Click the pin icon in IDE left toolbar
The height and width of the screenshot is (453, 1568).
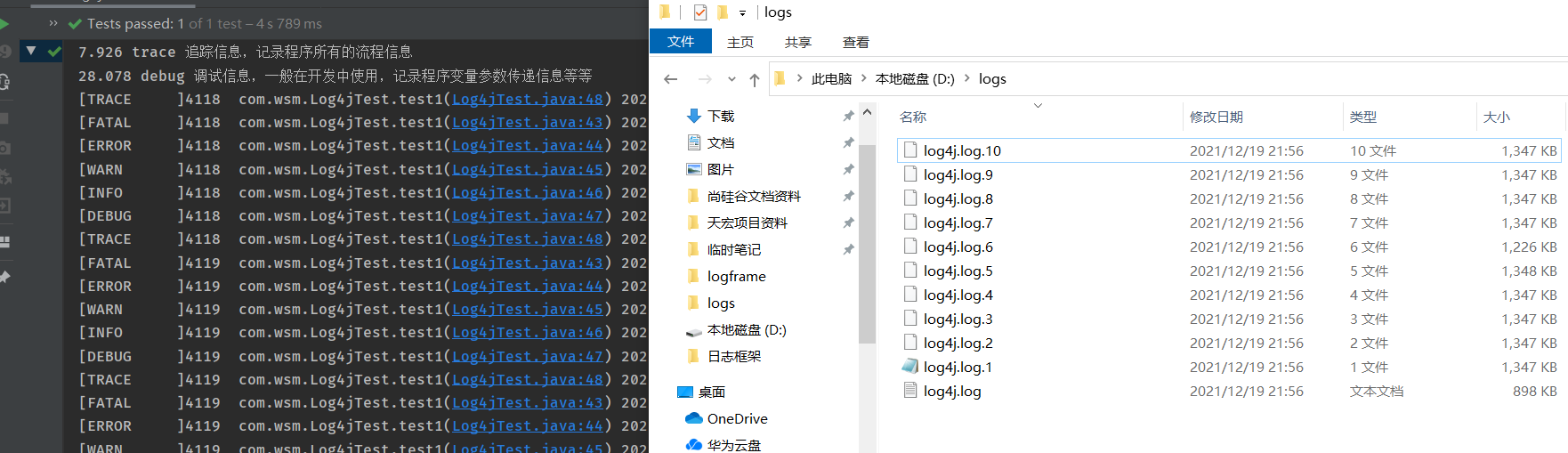(5, 278)
